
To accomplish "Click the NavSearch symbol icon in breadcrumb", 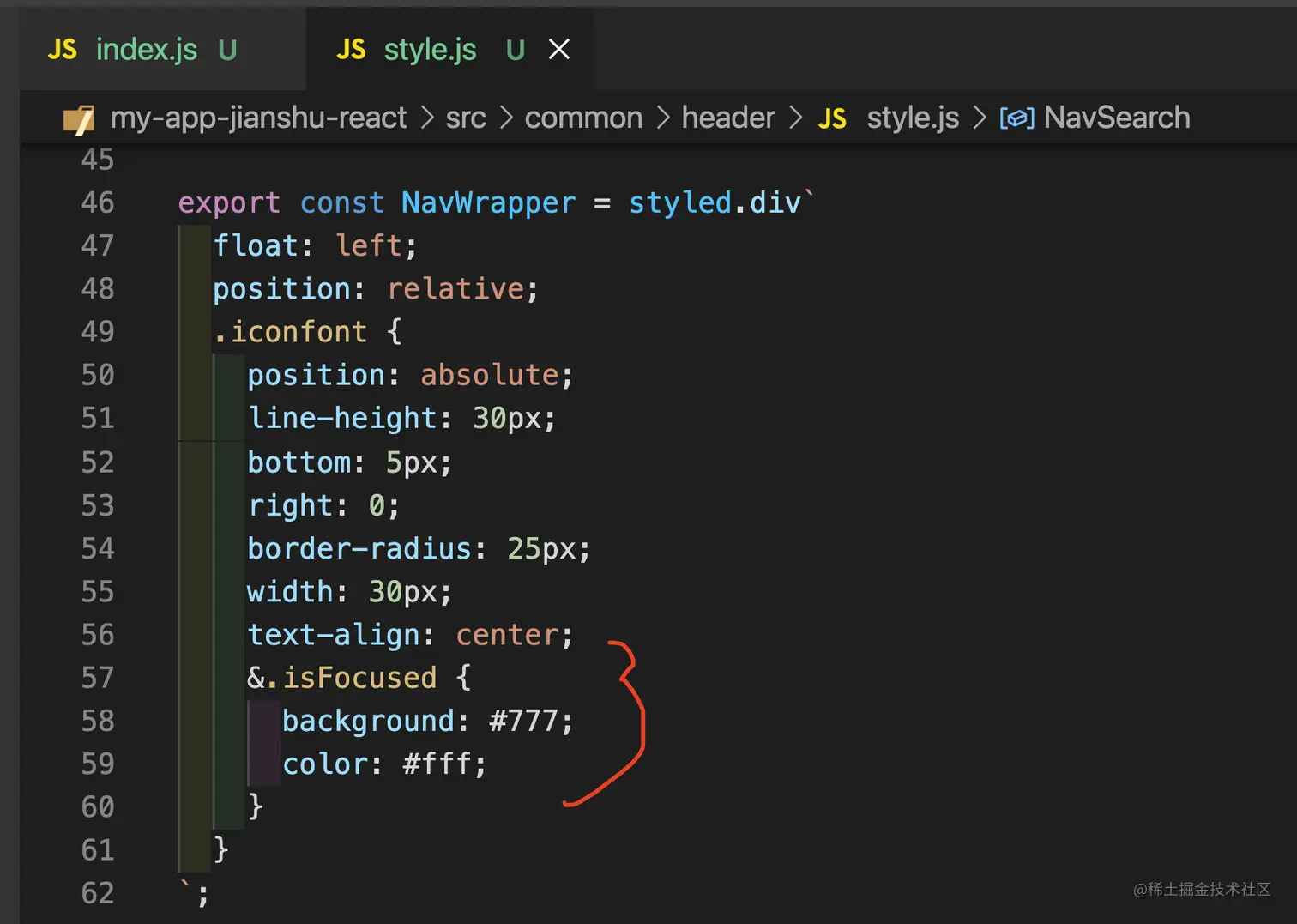I will click(1016, 118).
